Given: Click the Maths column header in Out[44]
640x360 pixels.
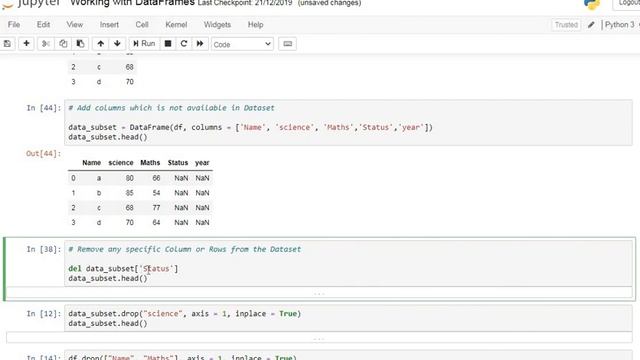Looking at the screenshot, I should click(150, 162).
